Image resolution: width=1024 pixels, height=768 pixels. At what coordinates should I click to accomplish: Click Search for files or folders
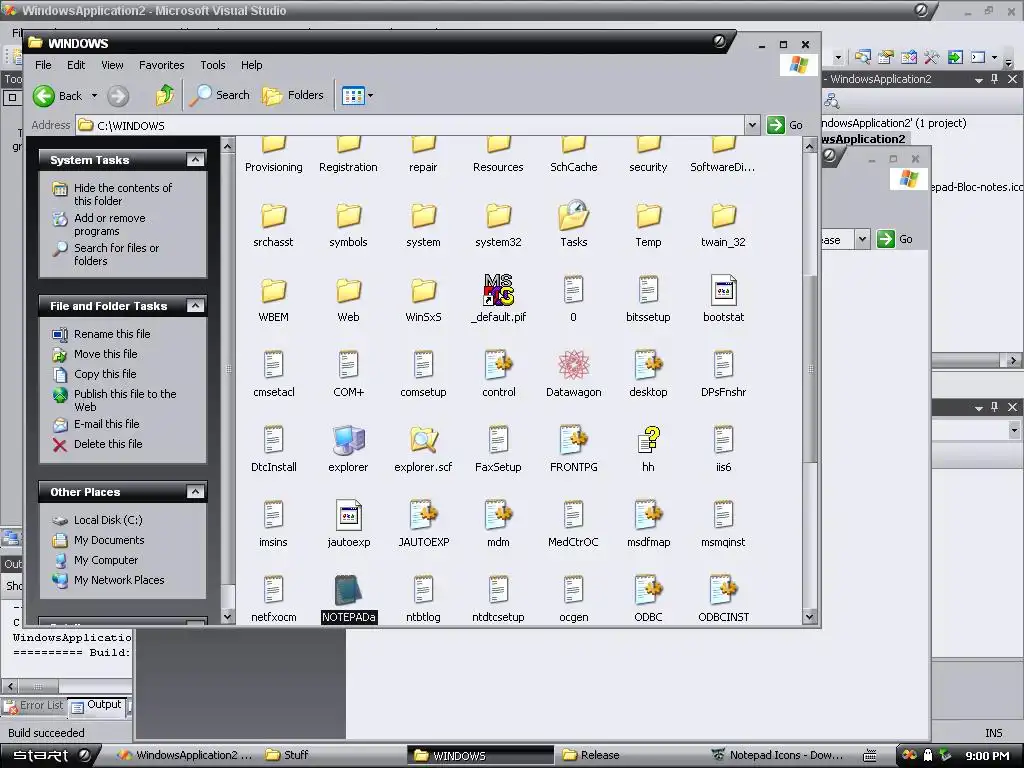[x=116, y=254]
